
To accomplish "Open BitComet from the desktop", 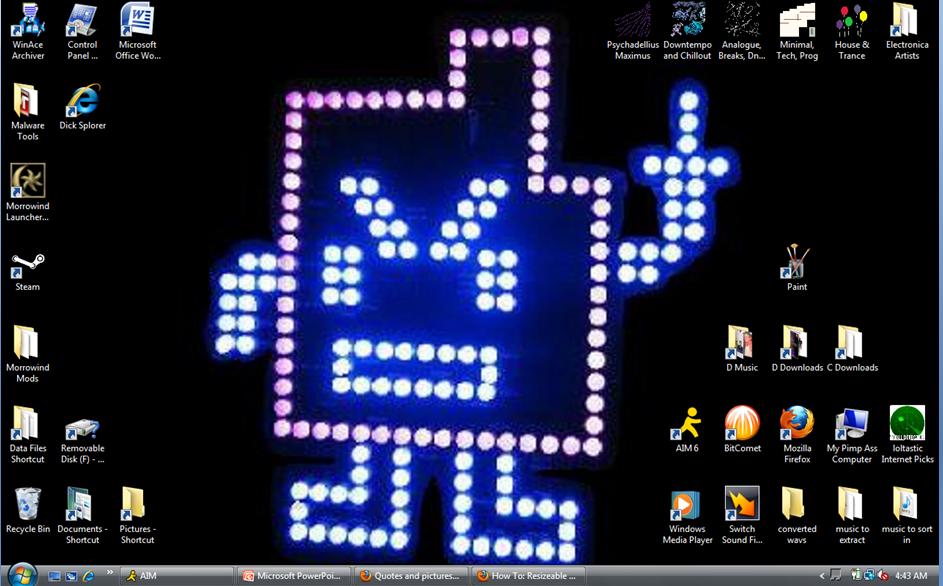I will (x=742, y=424).
